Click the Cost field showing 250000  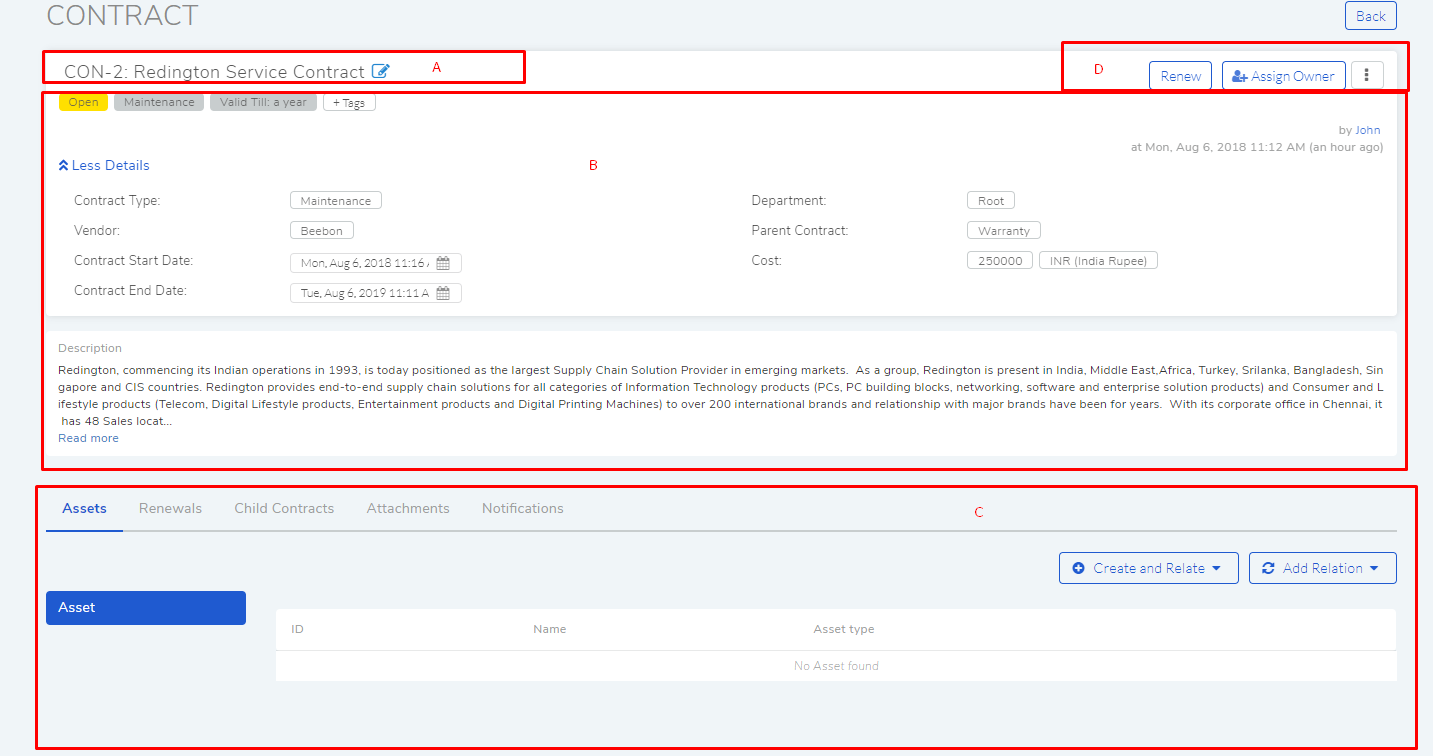1000,260
